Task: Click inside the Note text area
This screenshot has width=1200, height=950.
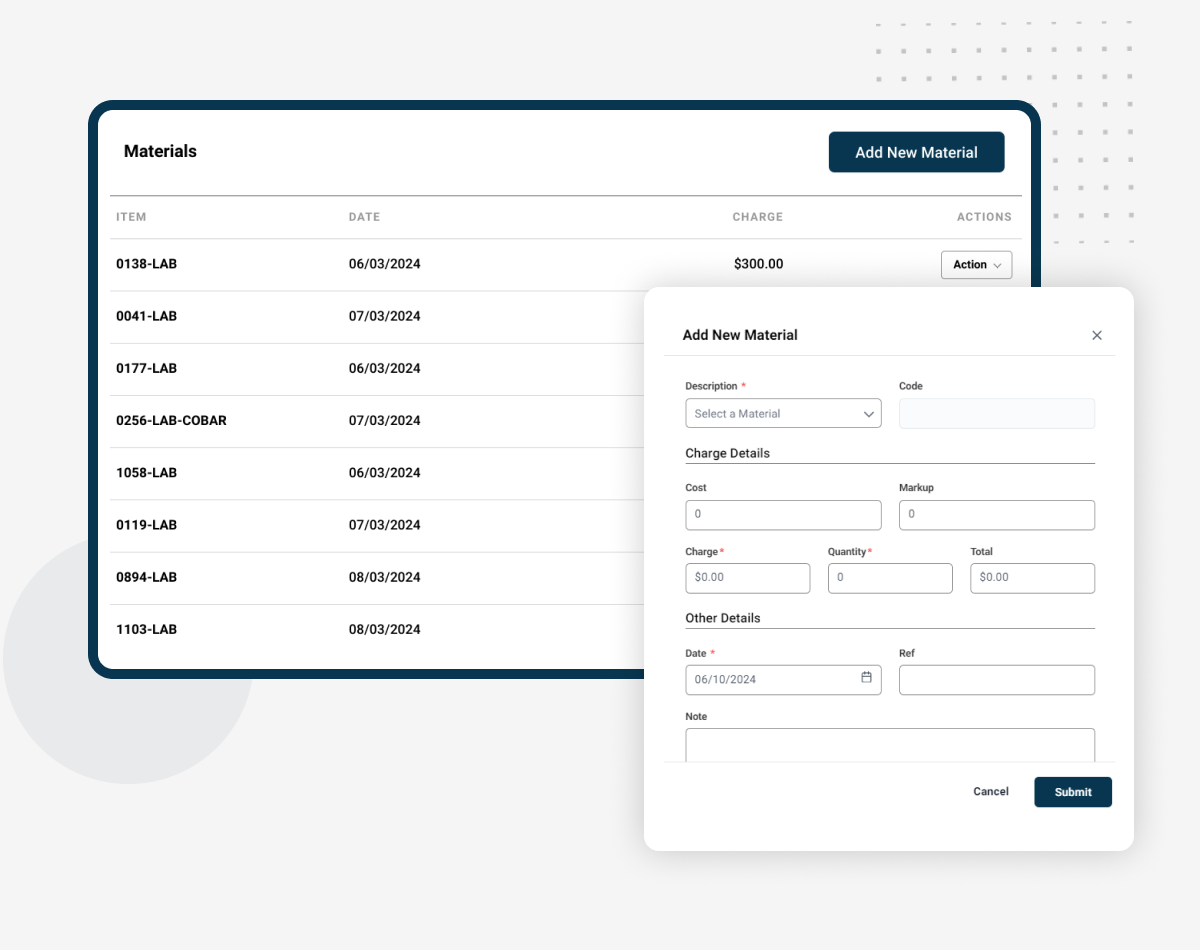Action: click(889, 745)
